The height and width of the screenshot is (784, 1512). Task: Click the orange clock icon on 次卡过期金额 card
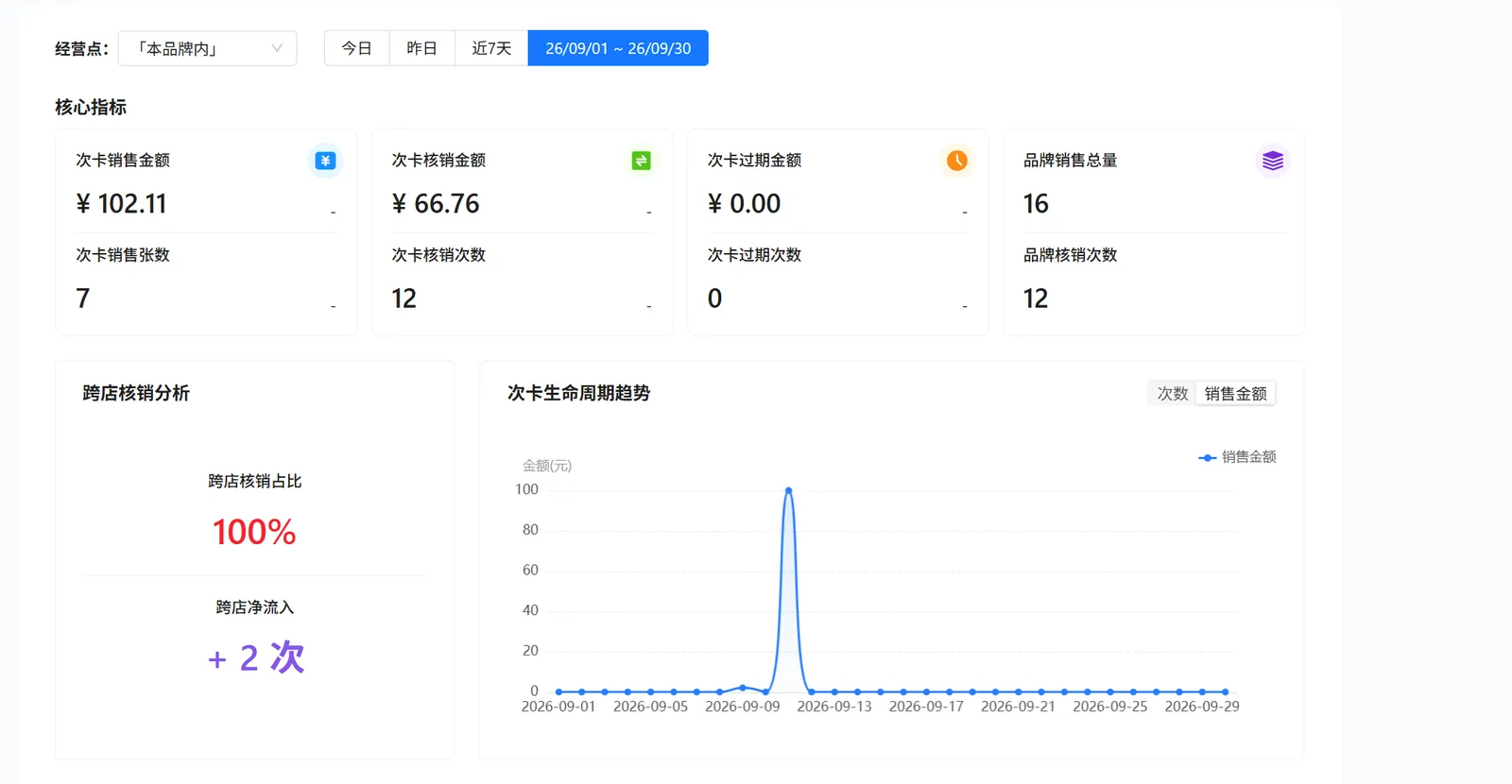tap(957, 161)
